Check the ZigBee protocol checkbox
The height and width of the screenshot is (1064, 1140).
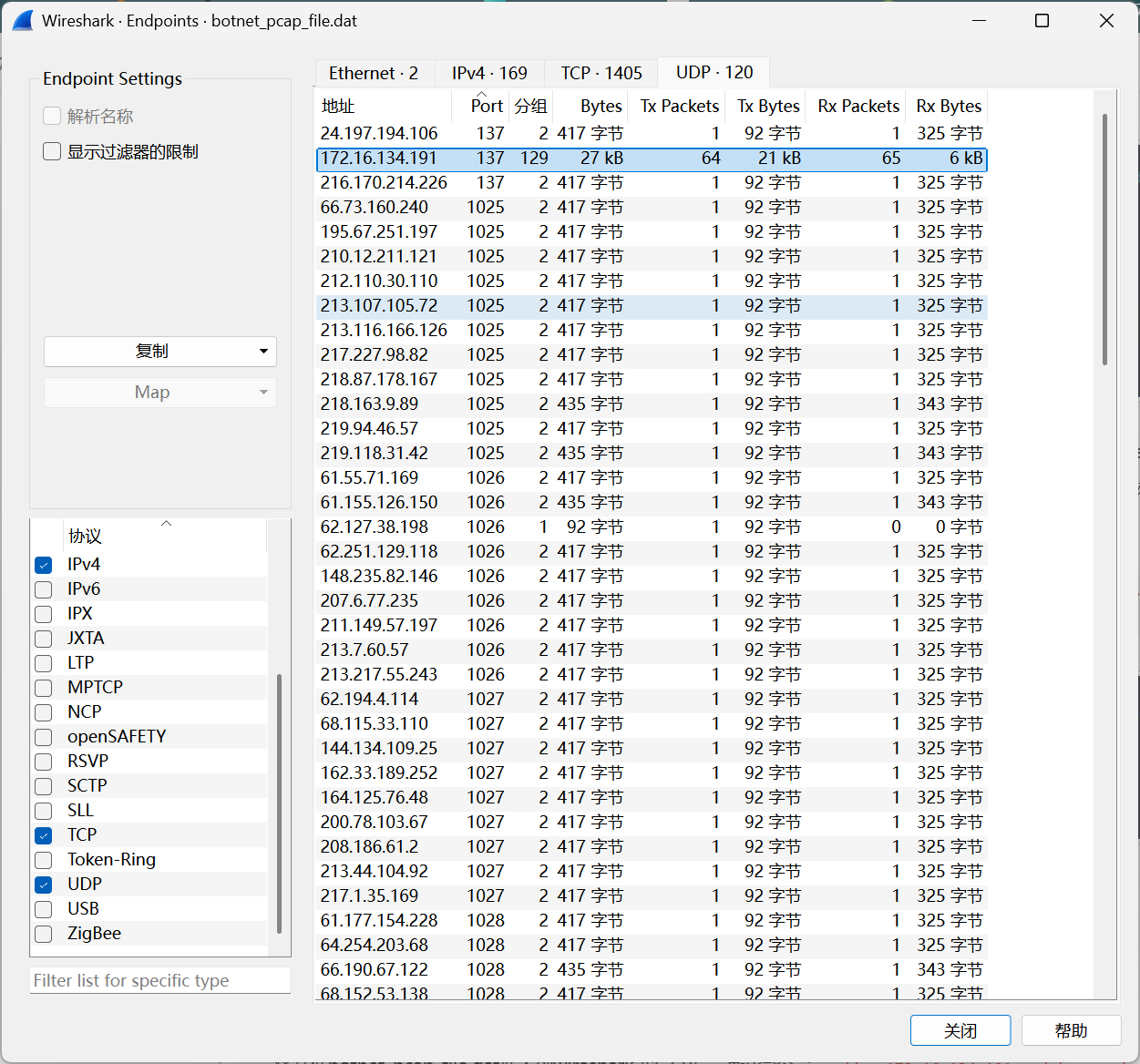pos(44,934)
